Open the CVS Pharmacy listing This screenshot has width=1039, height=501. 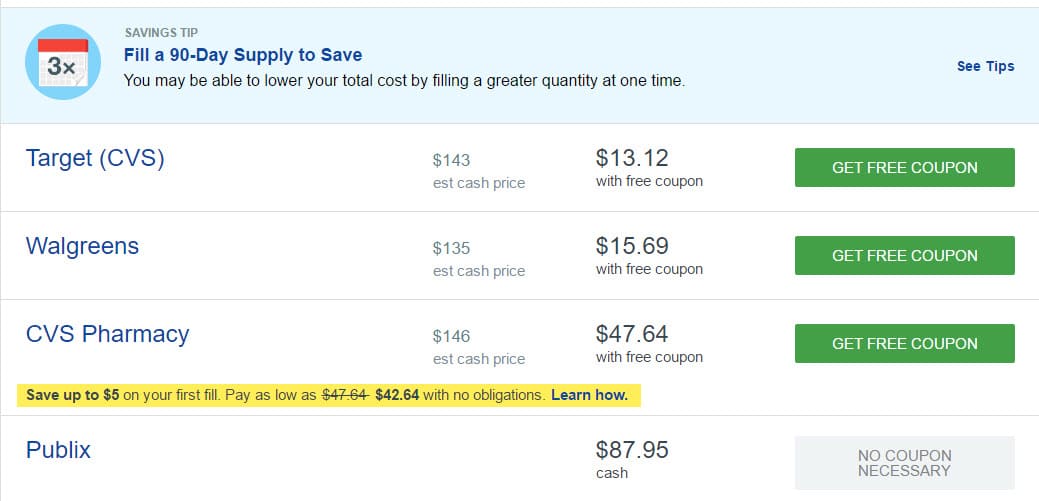pos(107,334)
